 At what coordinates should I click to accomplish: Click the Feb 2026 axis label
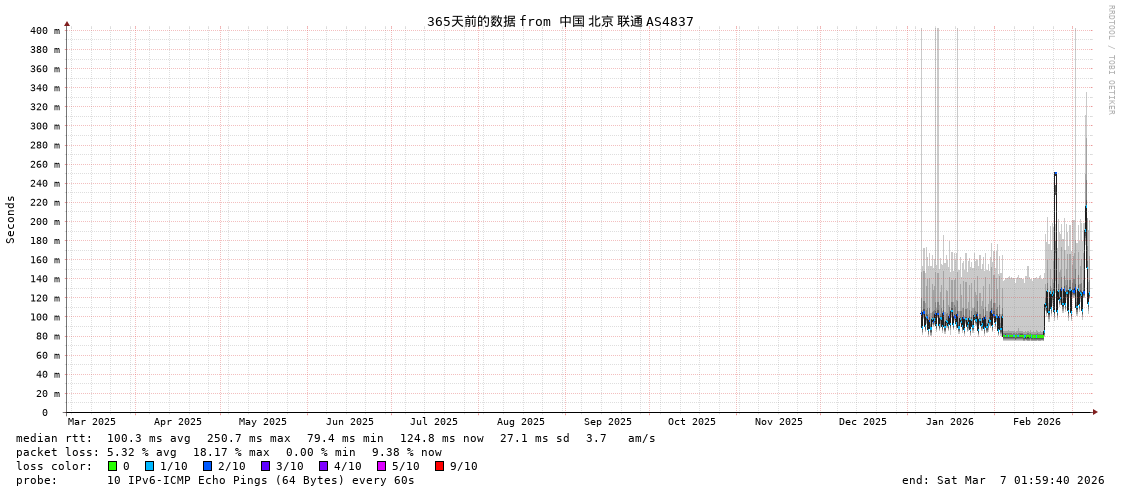click(1037, 422)
